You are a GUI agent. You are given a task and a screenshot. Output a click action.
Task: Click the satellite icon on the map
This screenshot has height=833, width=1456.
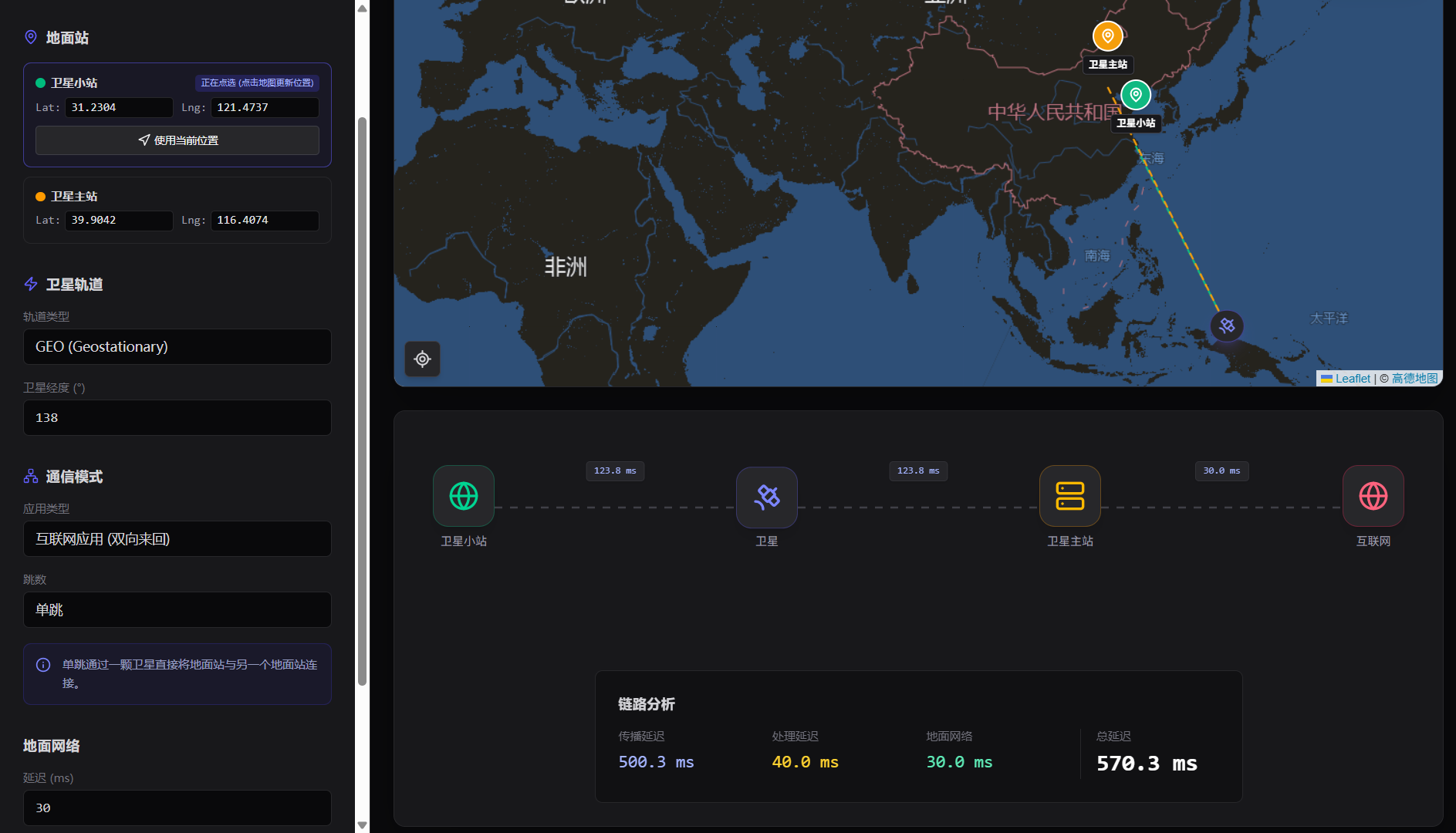pyautogui.click(x=1227, y=325)
